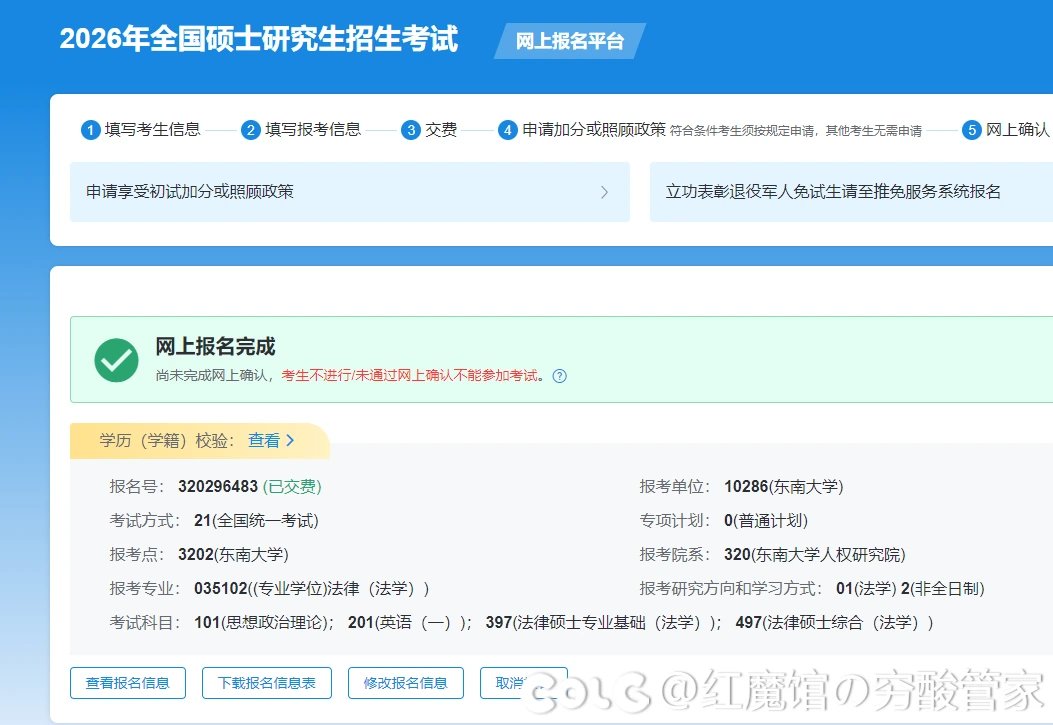Image resolution: width=1053 pixels, height=725 pixels.
Task: Select the 申请加分或照顾政策 step label
Action: click(x=593, y=130)
